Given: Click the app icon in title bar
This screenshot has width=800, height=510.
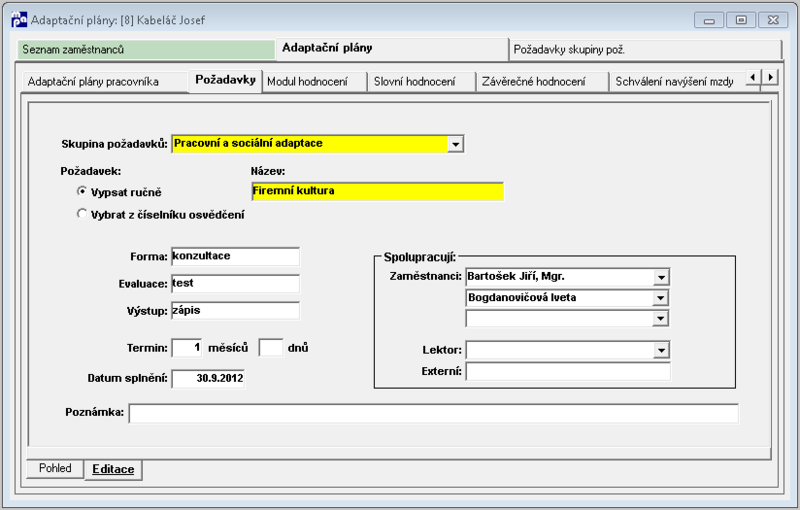Looking at the screenshot, I should click(x=19, y=20).
